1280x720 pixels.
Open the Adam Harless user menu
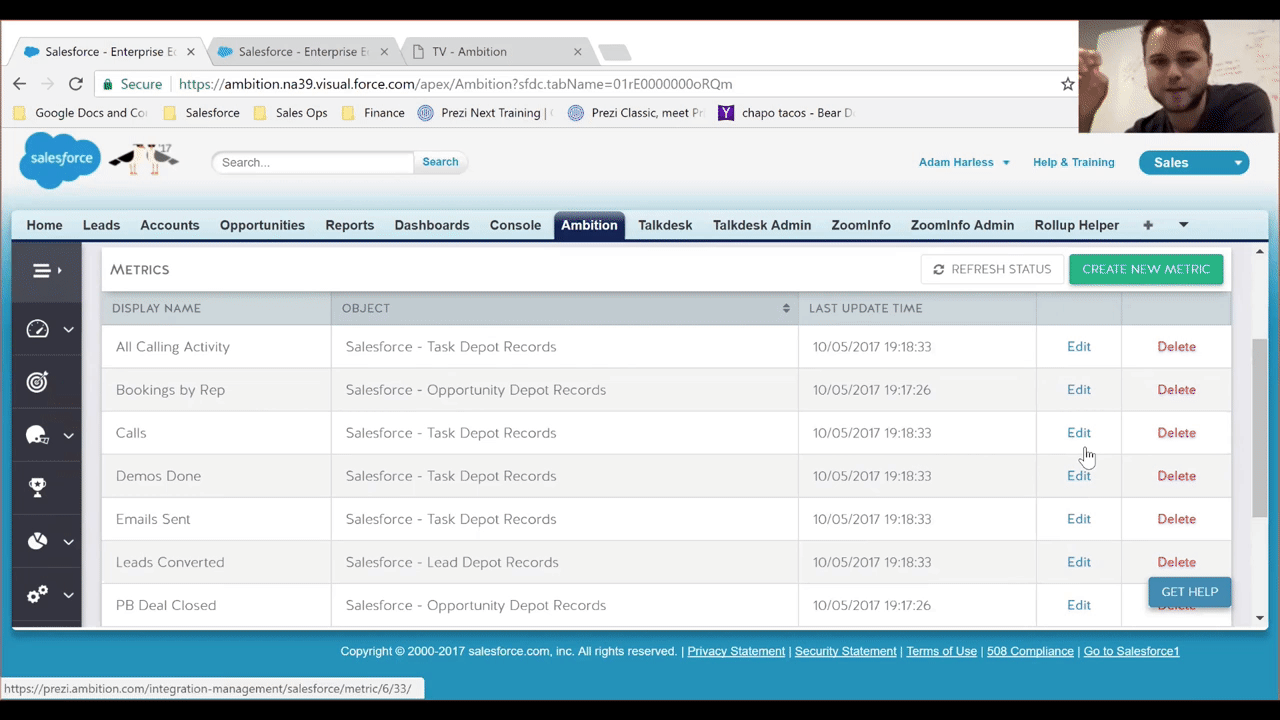click(x=964, y=162)
